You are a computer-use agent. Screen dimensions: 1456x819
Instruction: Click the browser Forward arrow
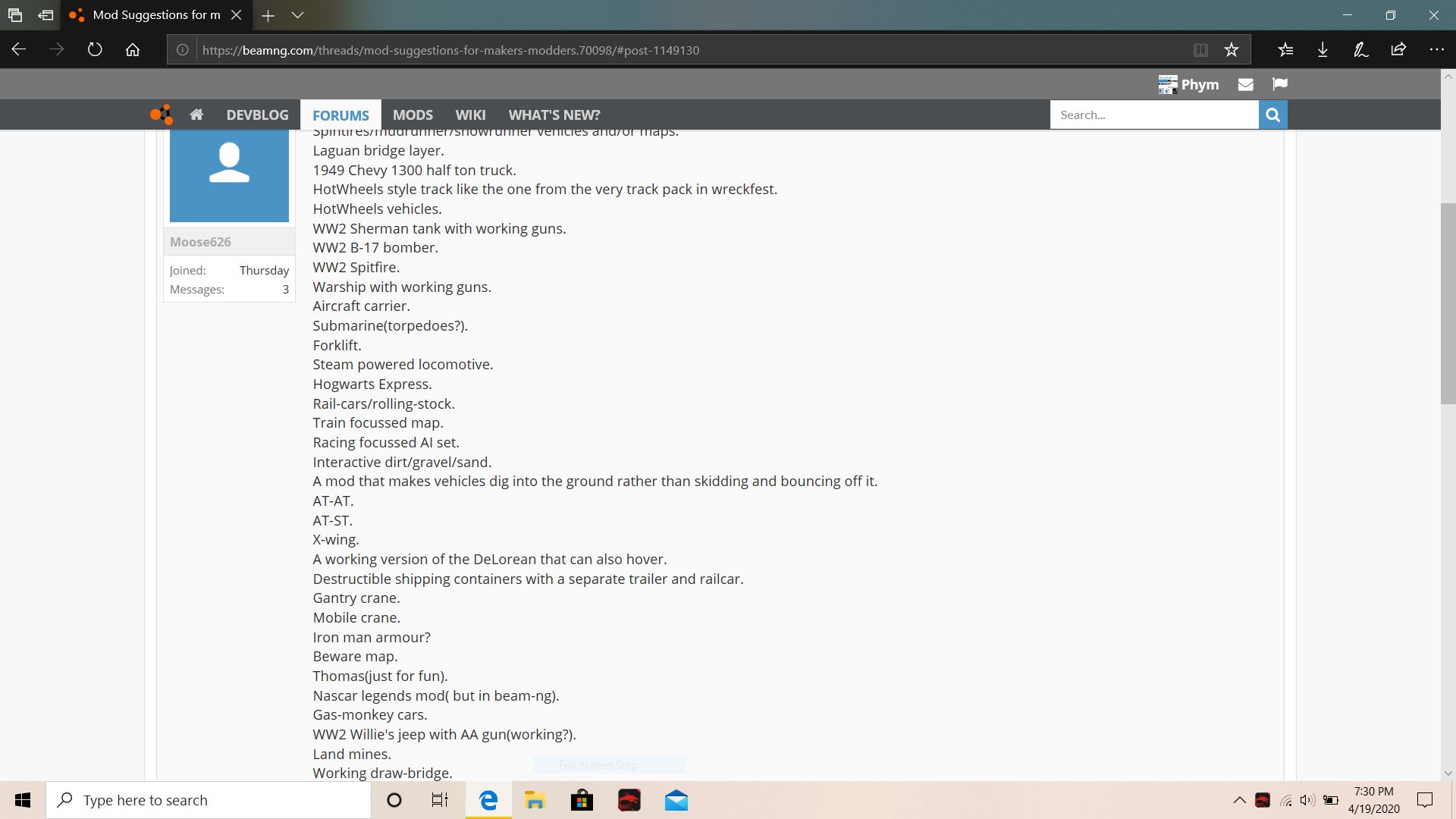[57, 50]
